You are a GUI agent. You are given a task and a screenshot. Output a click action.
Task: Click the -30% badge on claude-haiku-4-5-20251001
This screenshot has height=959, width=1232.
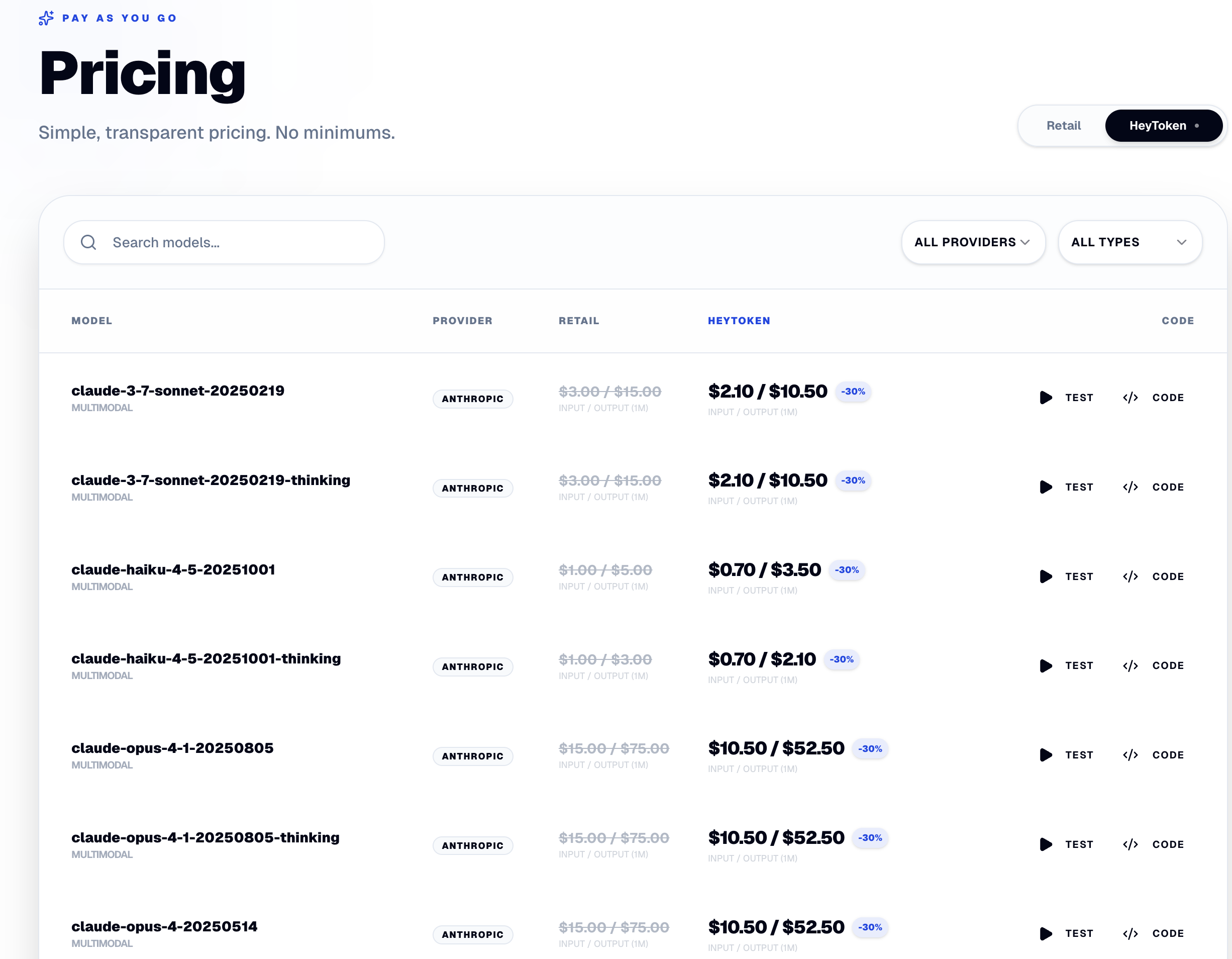pyautogui.click(x=846, y=569)
